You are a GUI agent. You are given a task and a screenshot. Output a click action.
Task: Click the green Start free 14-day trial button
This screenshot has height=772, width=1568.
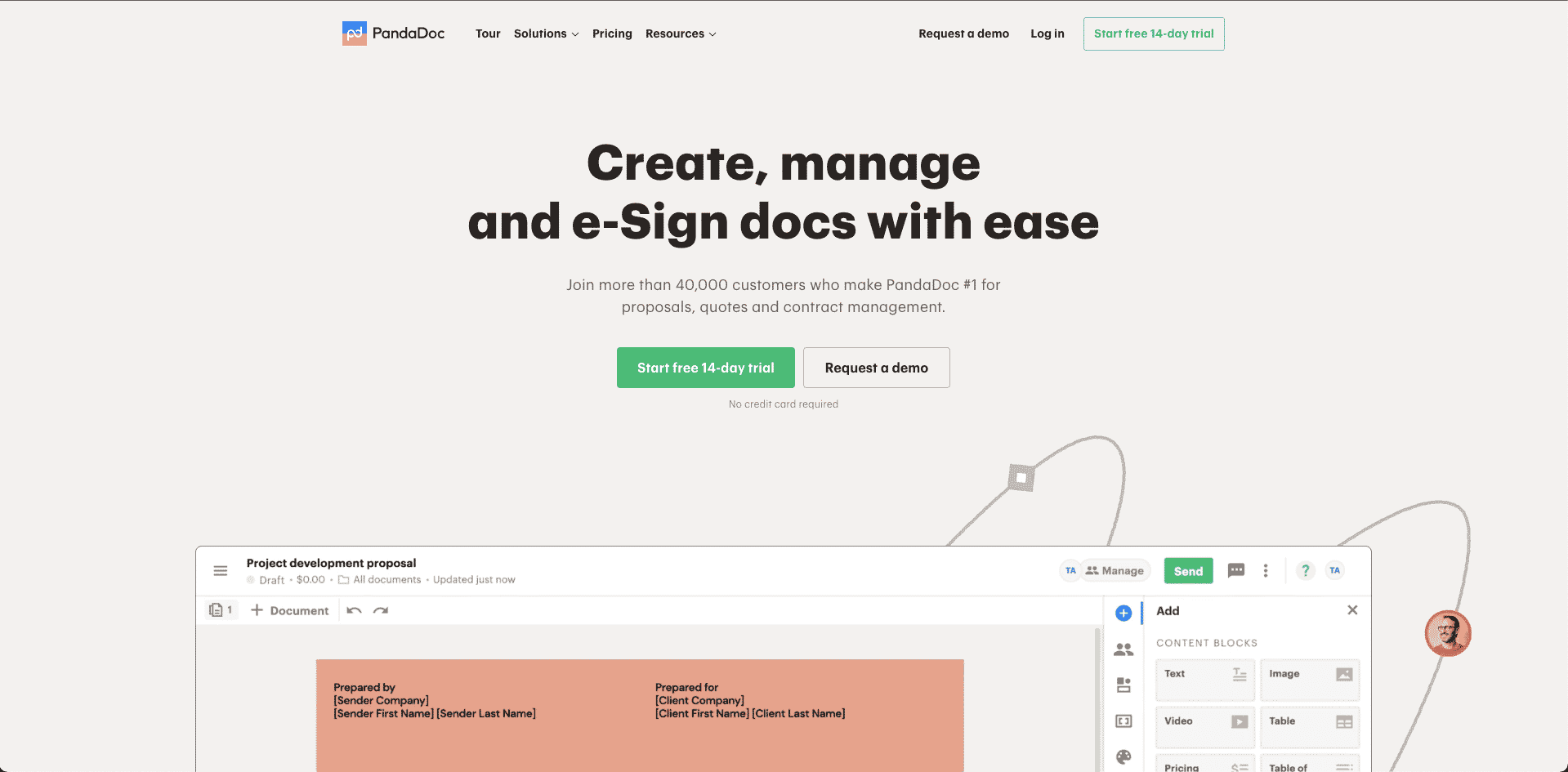705,368
